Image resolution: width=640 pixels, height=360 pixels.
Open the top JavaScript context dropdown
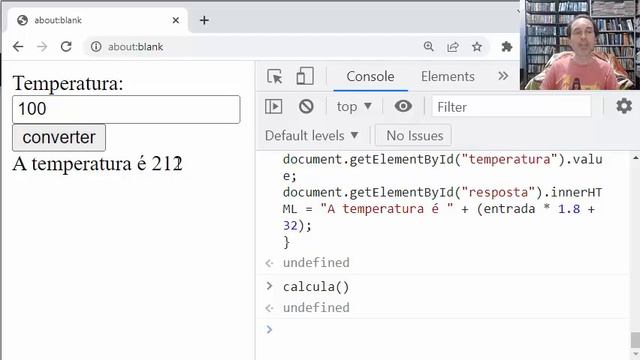tap(354, 107)
